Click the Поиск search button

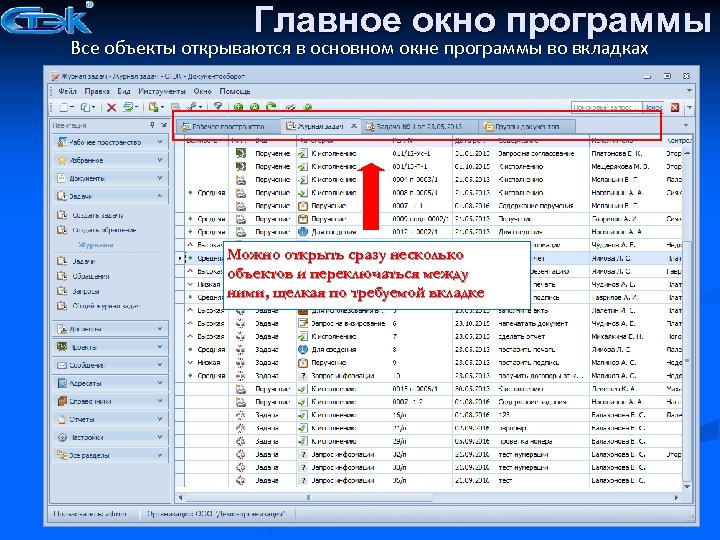(652, 107)
